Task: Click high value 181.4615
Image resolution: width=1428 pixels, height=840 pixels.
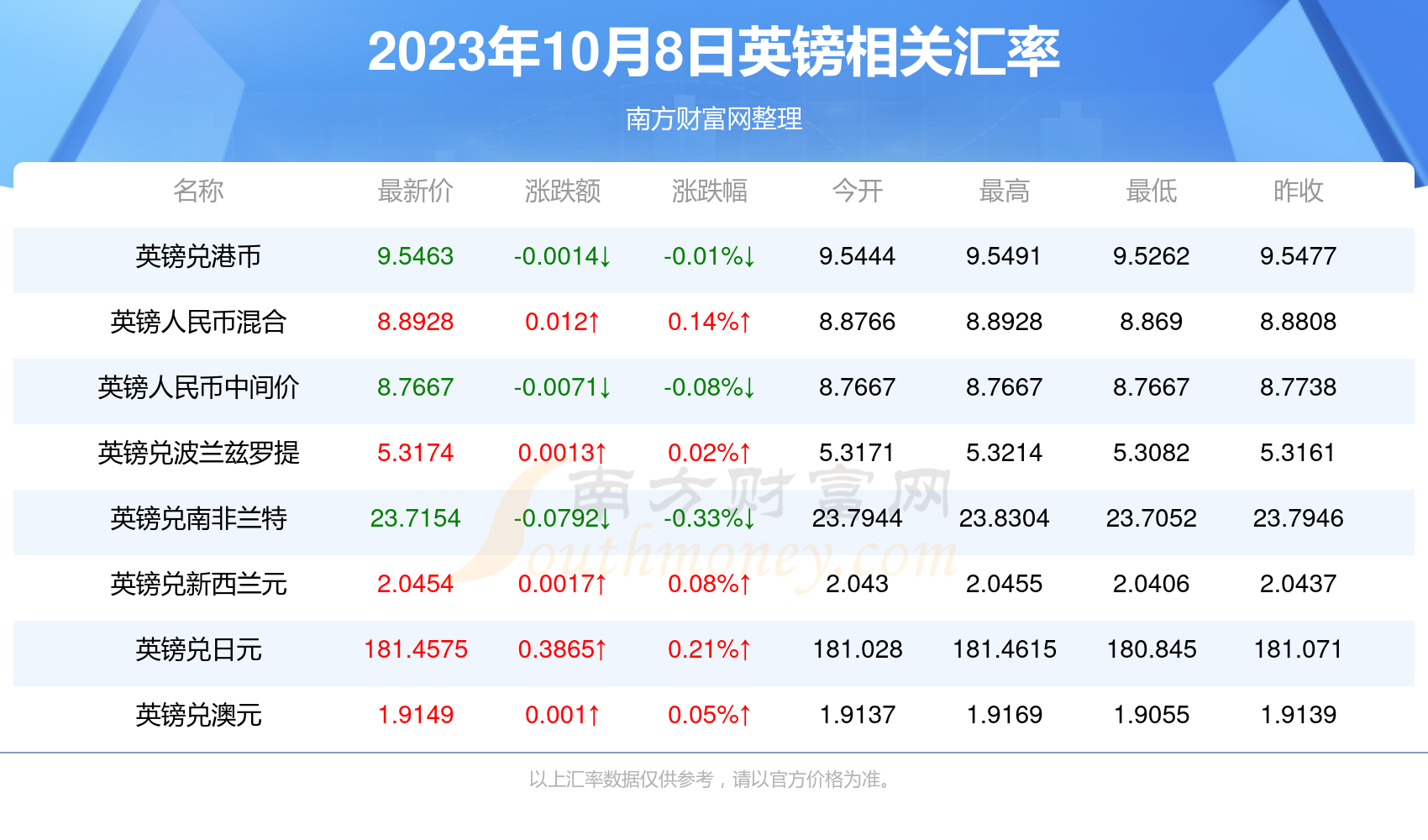Action: pos(1004,649)
